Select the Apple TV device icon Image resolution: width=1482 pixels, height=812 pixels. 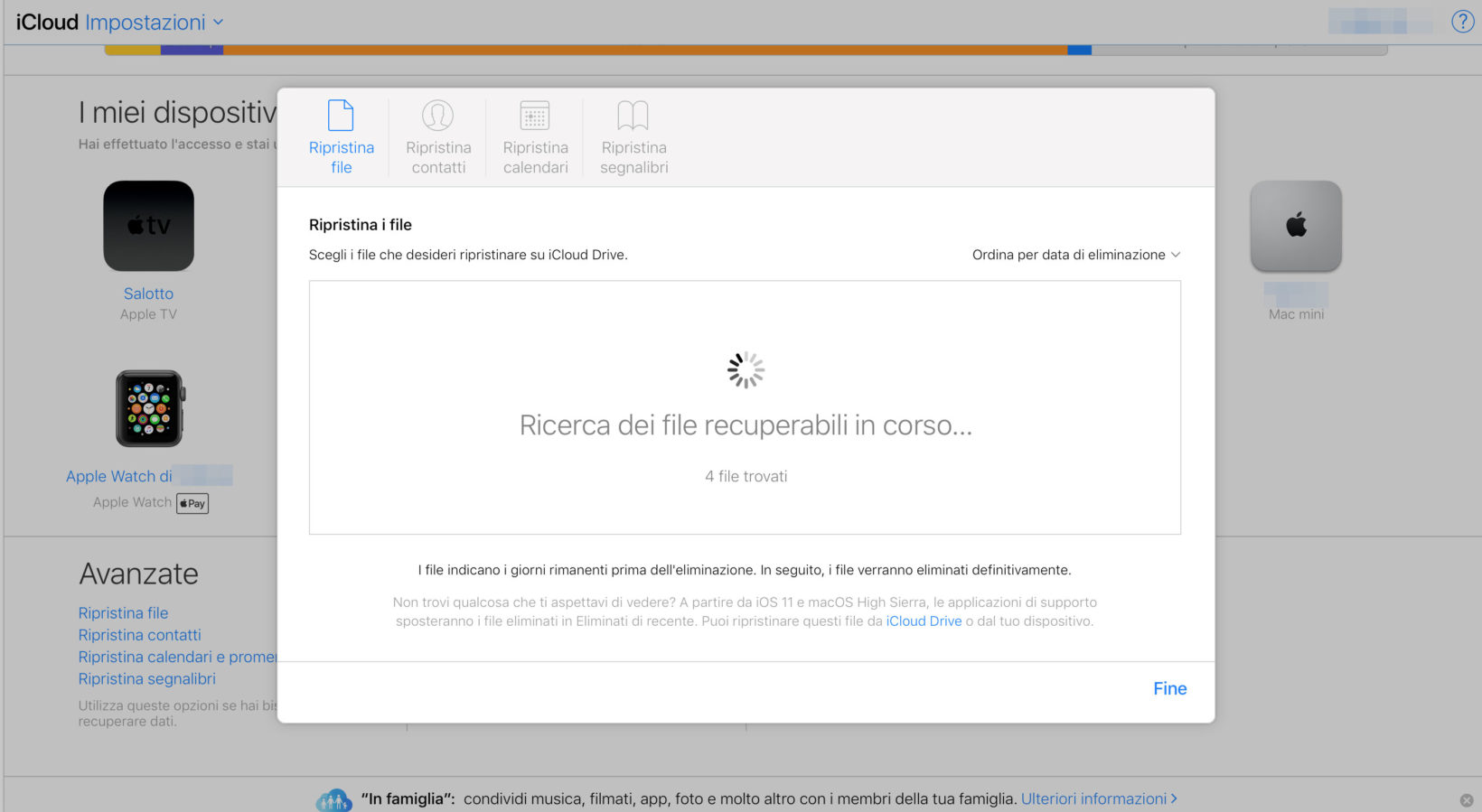click(149, 226)
